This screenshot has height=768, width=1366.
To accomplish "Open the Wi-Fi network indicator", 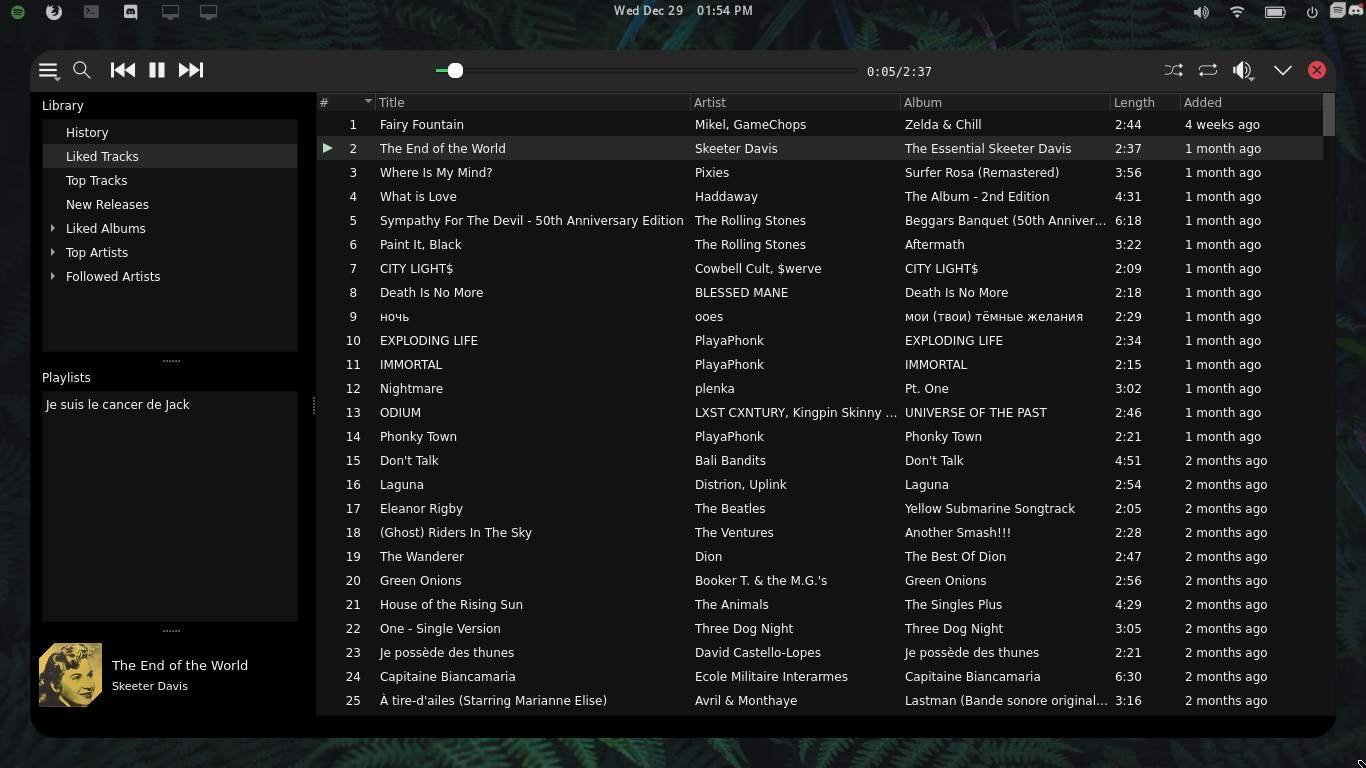I will point(1237,12).
